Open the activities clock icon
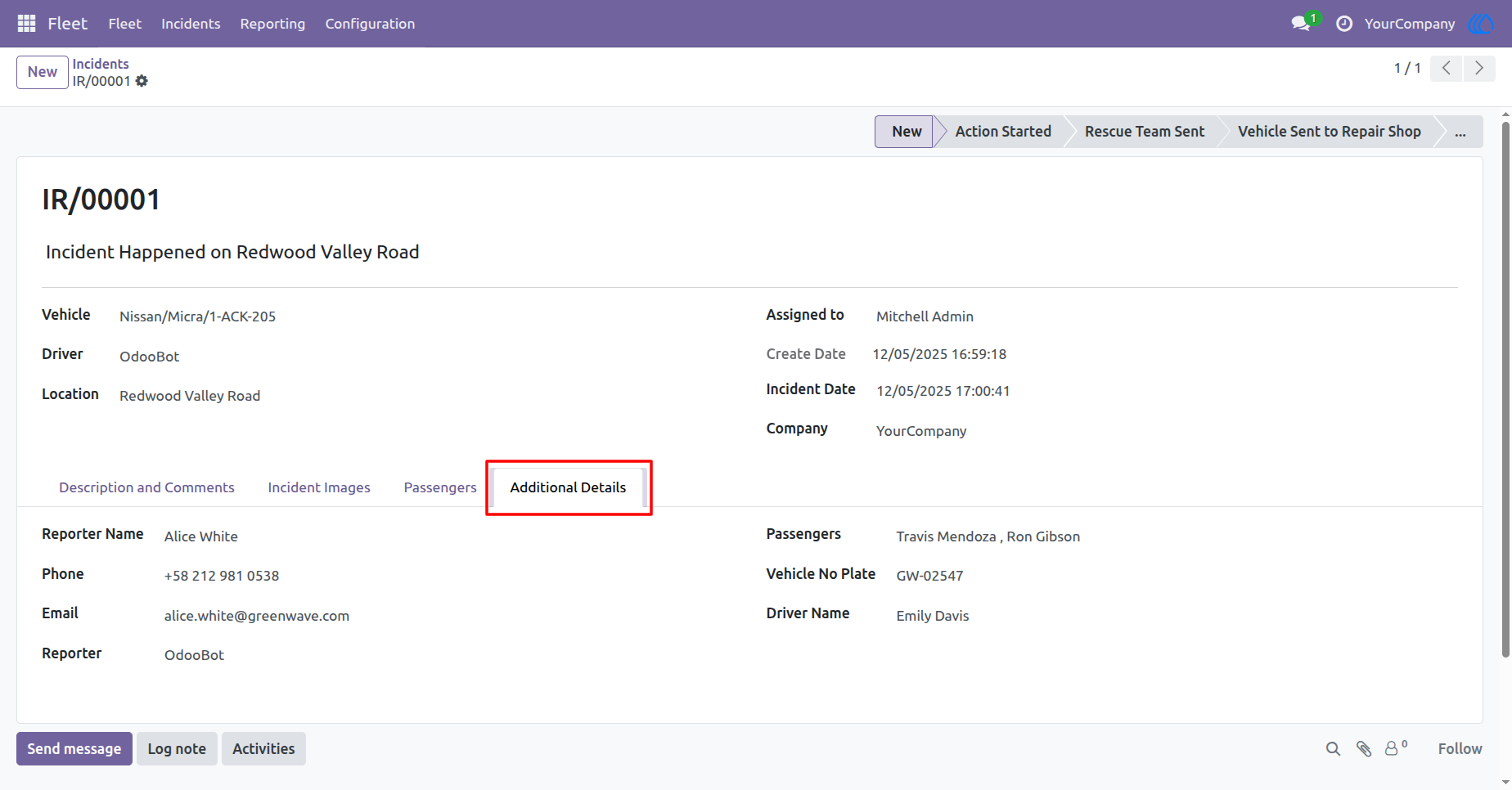Screen dimensions: 1512x790 [x=1344, y=24]
